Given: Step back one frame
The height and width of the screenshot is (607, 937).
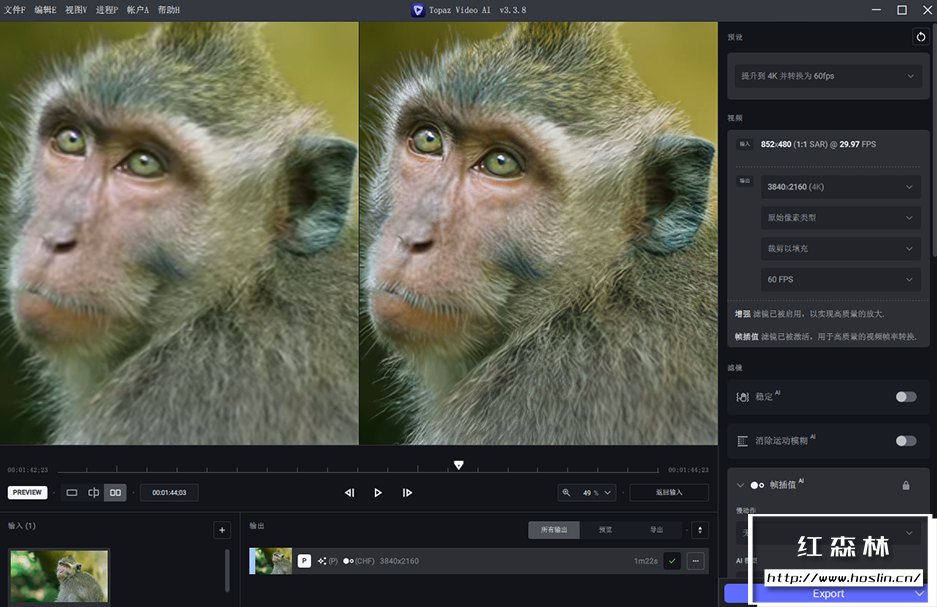Looking at the screenshot, I should 349,493.
